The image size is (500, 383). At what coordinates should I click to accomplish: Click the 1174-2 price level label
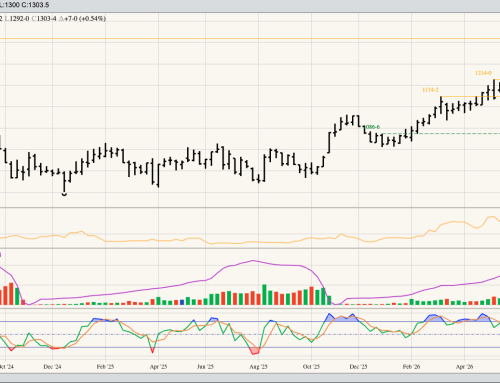pos(430,90)
